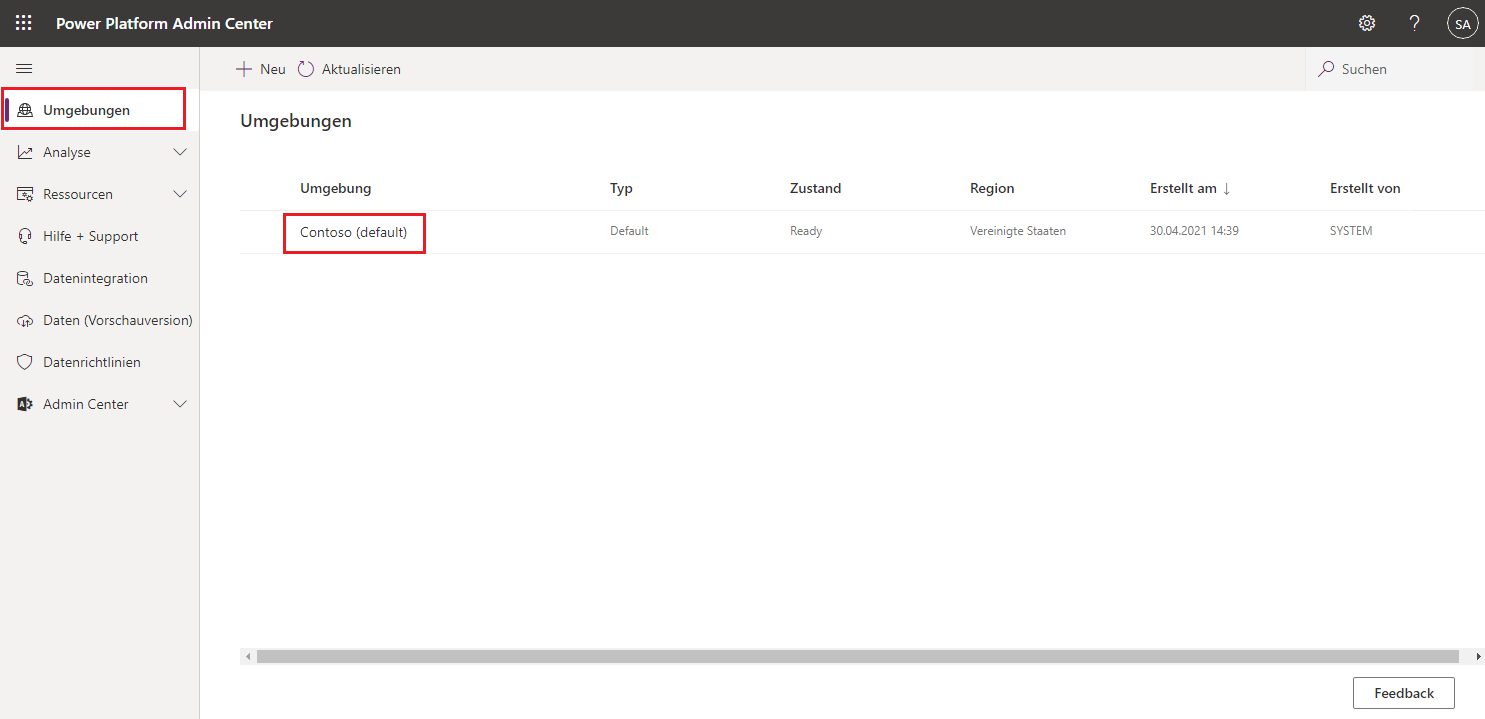Click the Datenrichtlinien shield icon
Viewport: 1485px width, 719px height.
point(25,362)
